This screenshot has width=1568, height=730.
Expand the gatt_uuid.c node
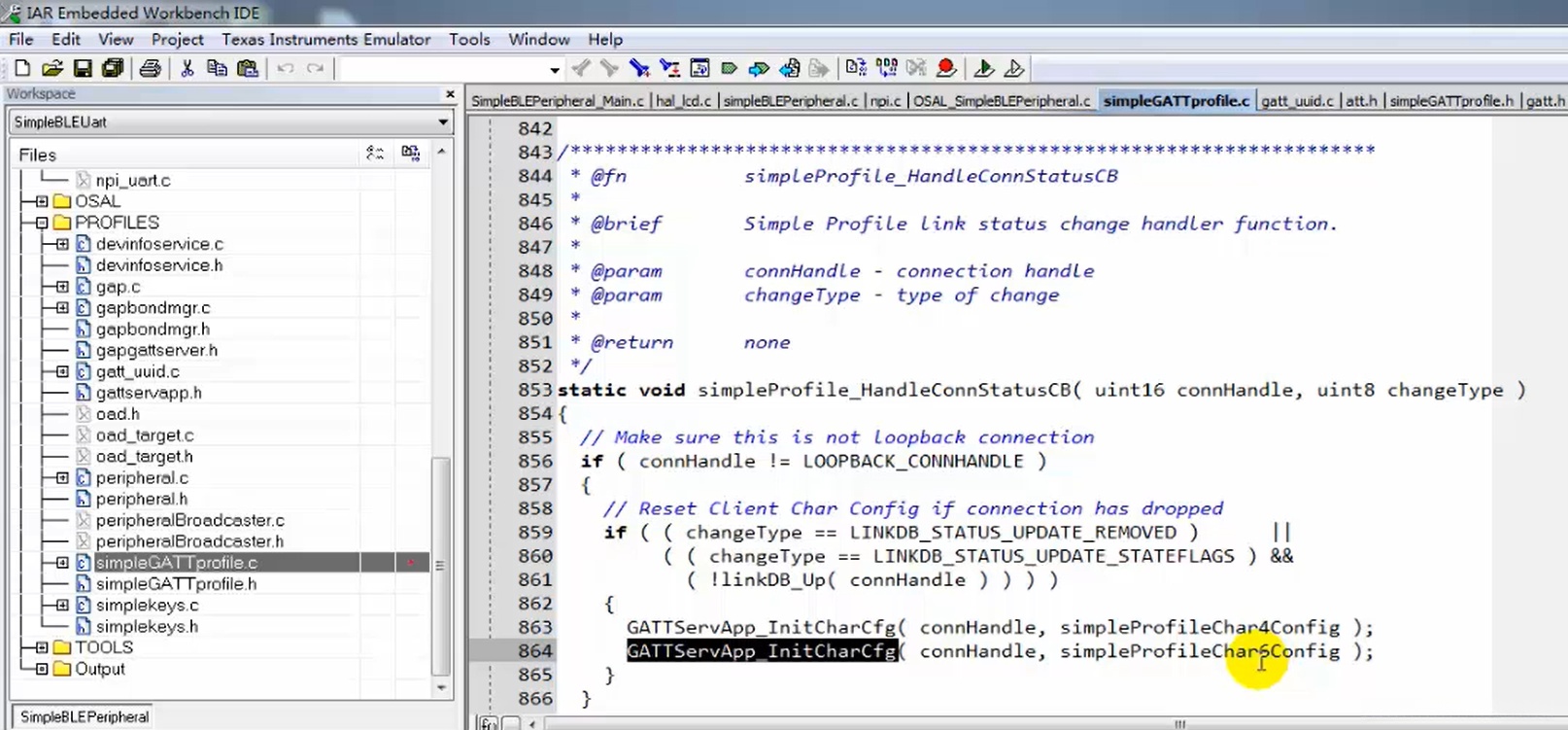click(x=62, y=371)
